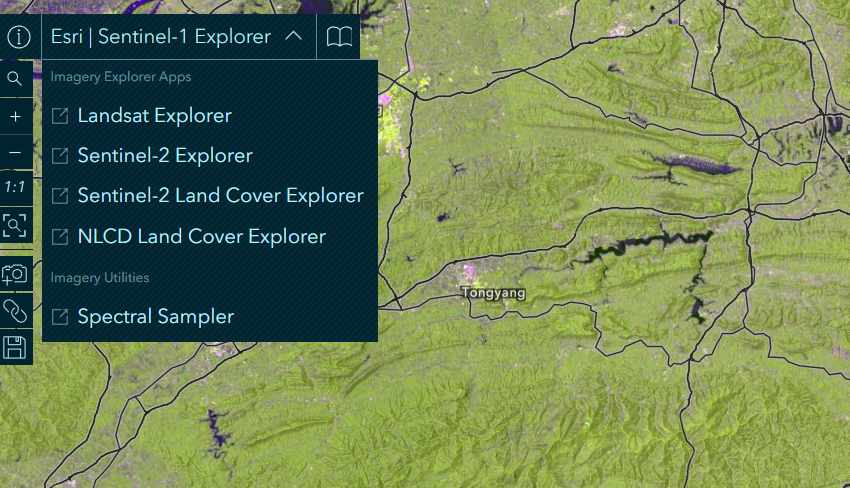This screenshot has height=488, width=850.
Task: Save the scene with the floppy disk icon
Action: click(15, 348)
